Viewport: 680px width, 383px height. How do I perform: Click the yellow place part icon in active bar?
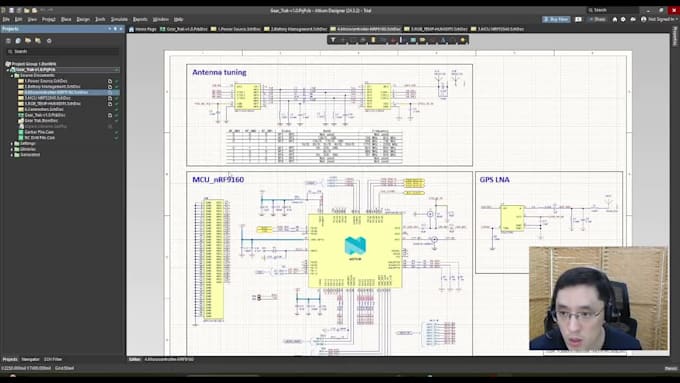click(373, 40)
